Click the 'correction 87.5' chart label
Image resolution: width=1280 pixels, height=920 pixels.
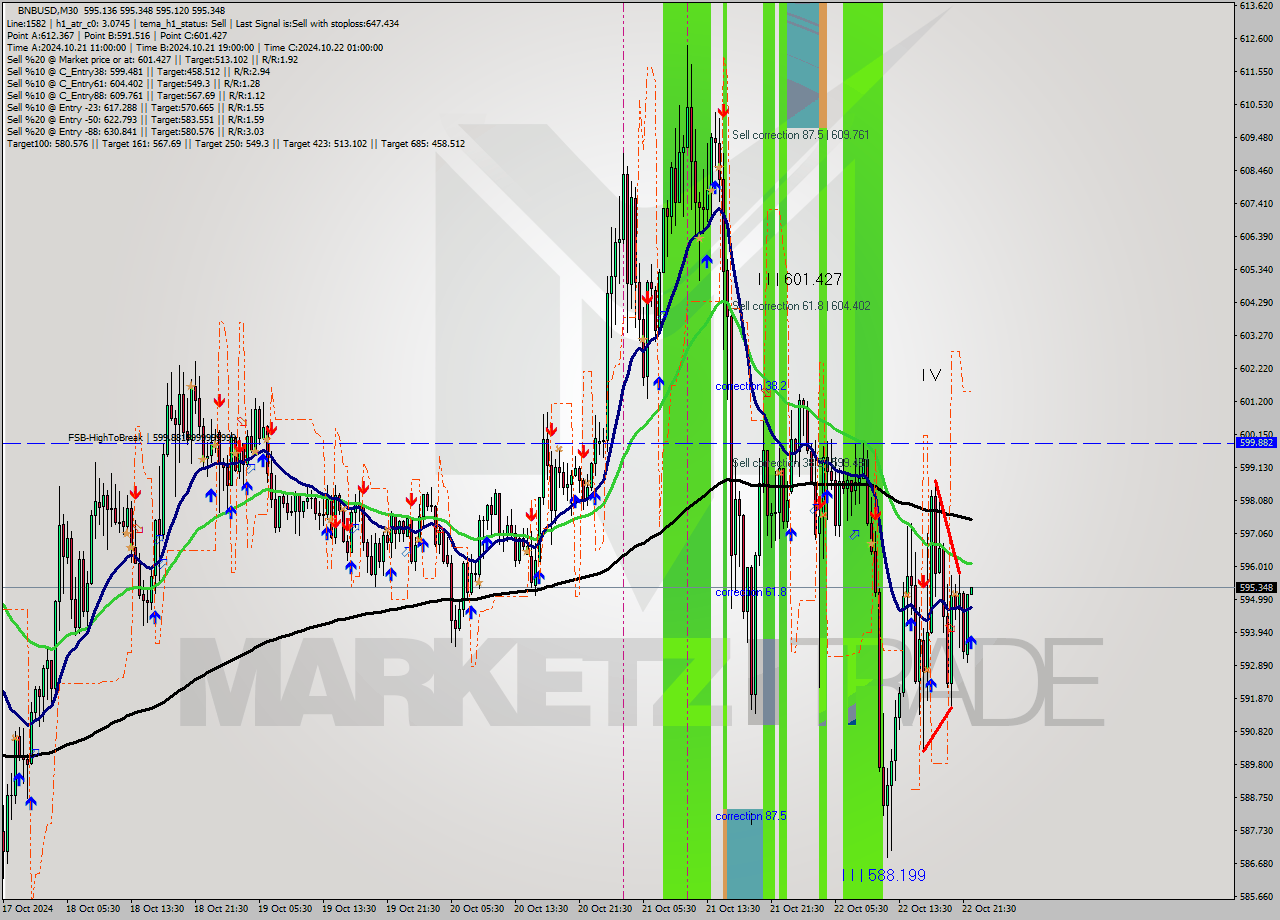[751, 816]
